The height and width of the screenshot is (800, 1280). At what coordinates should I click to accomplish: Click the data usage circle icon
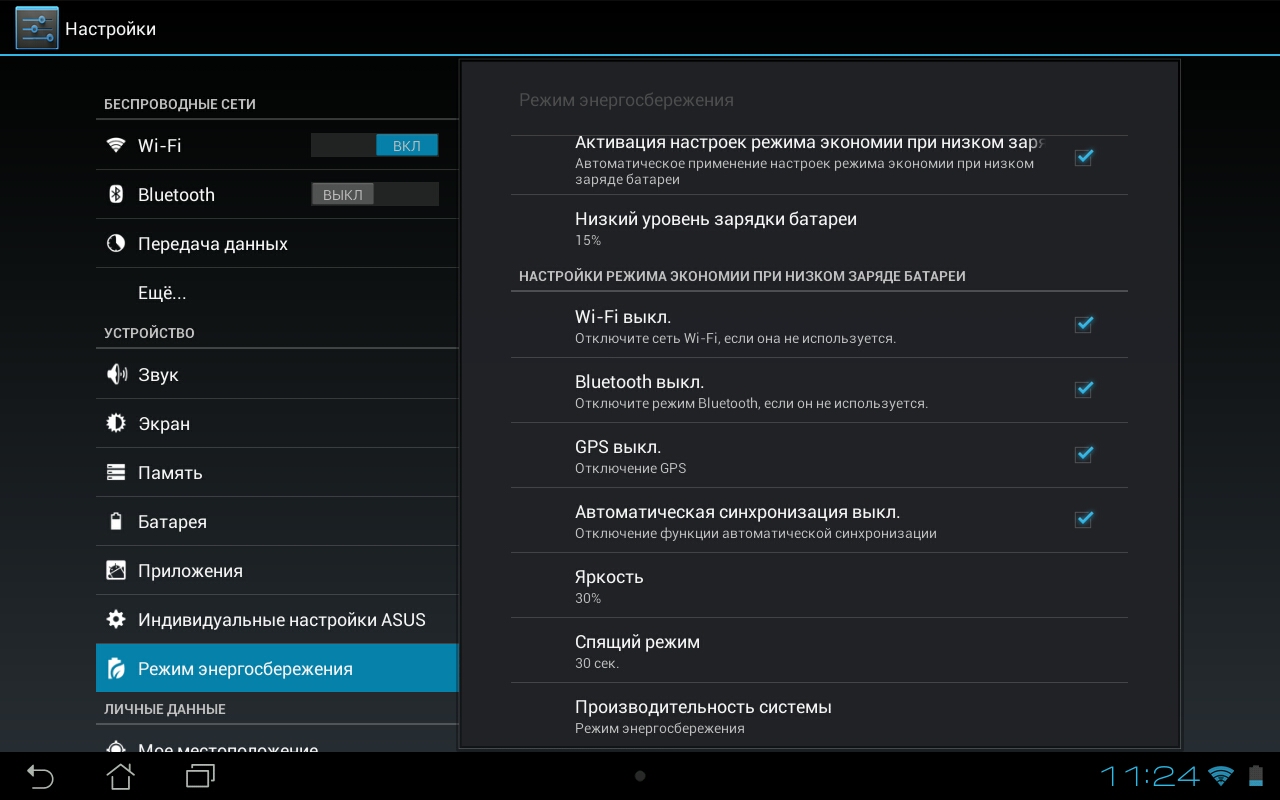point(116,243)
